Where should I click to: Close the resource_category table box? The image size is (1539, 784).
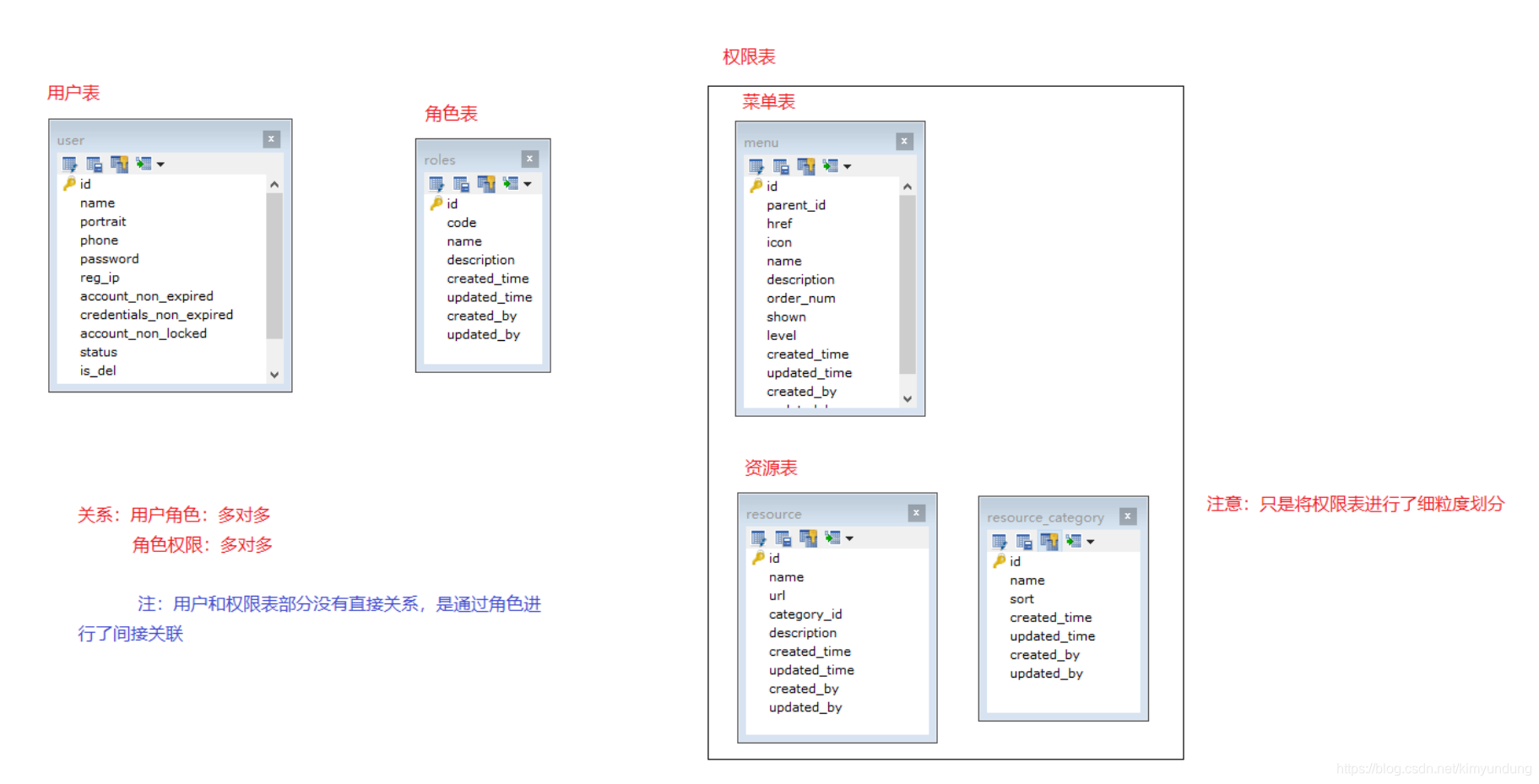tap(1128, 516)
